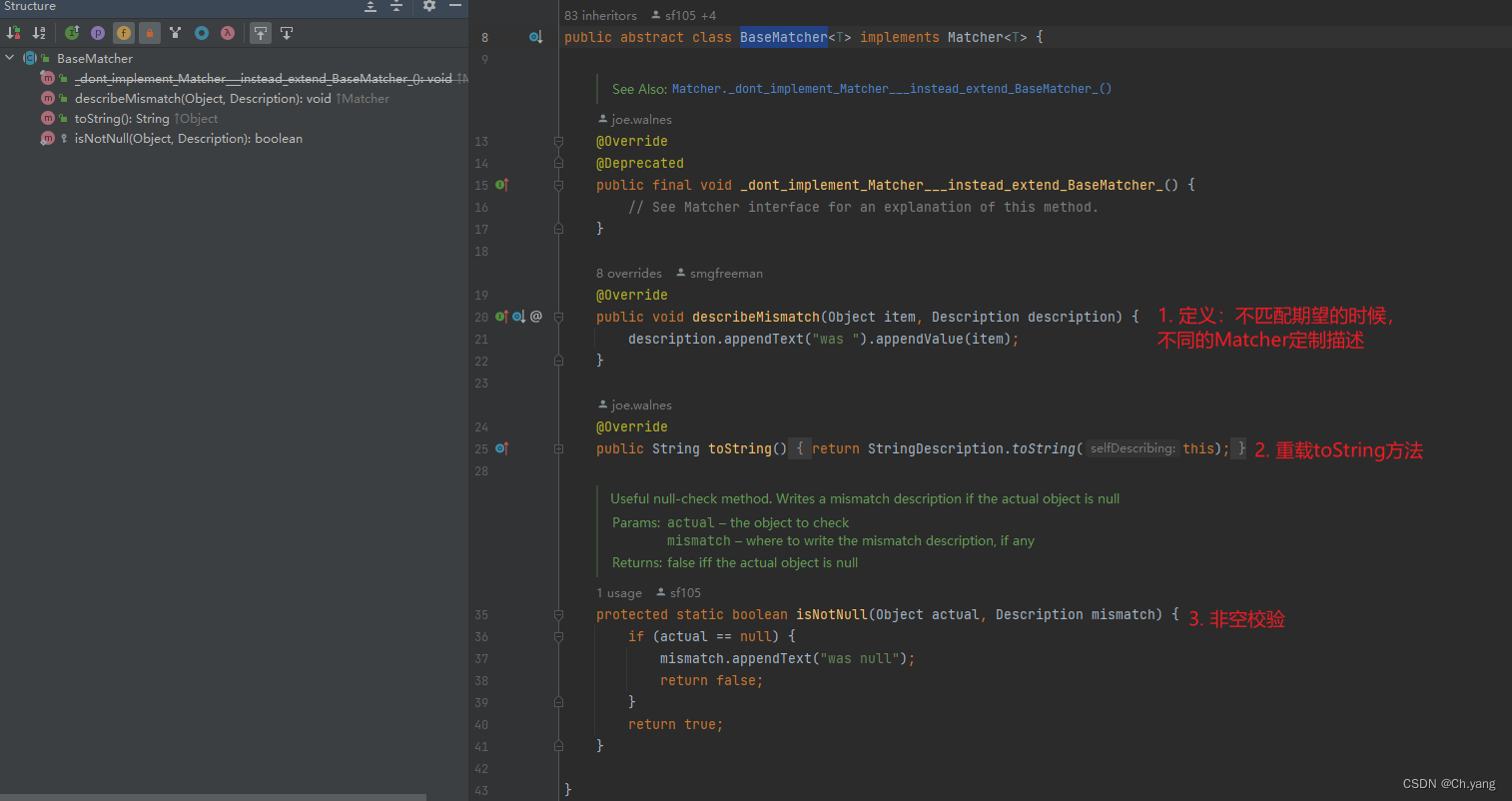Click describeMismatch method name in editor
Viewport: 1512px width, 801px height.
pyautogui.click(x=756, y=317)
